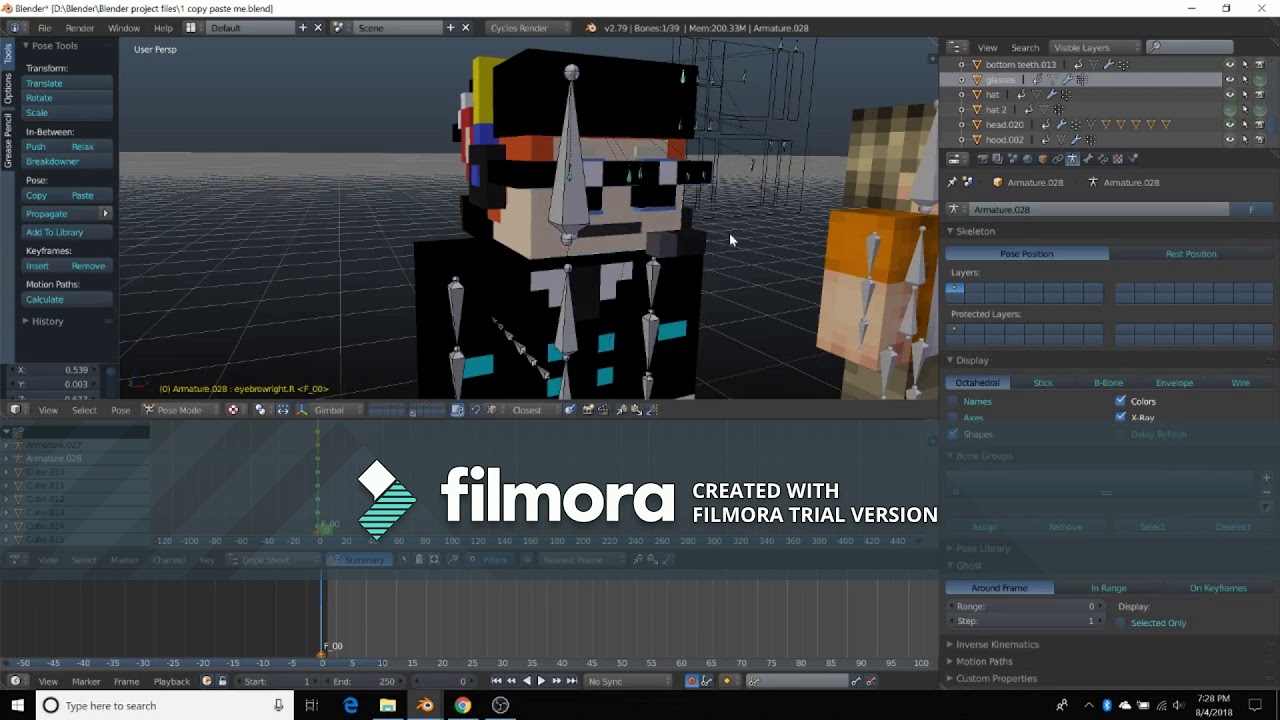Open the Pose menu in viewport header
This screenshot has height=720, width=1280.
click(120, 410)
